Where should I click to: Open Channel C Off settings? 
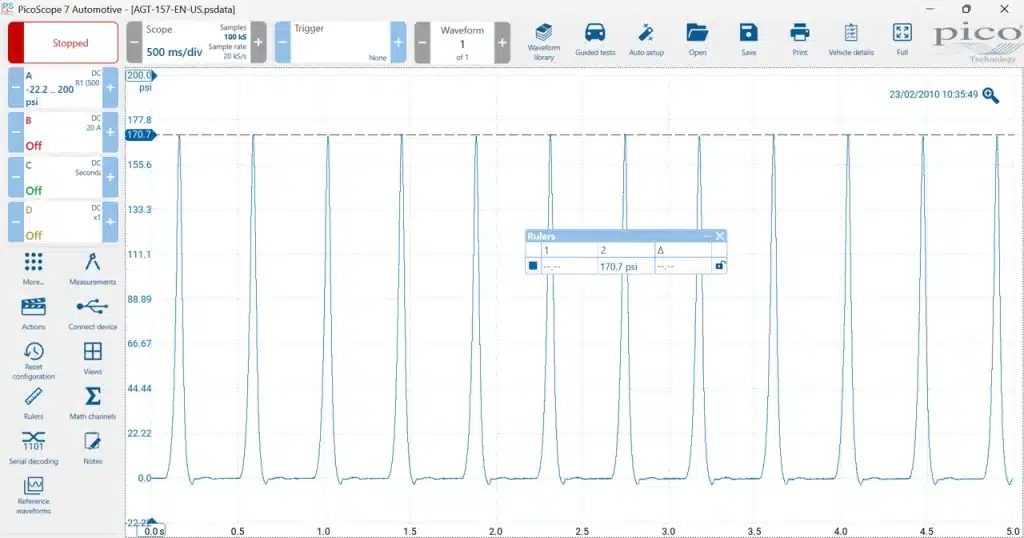(x=63, y=177)
